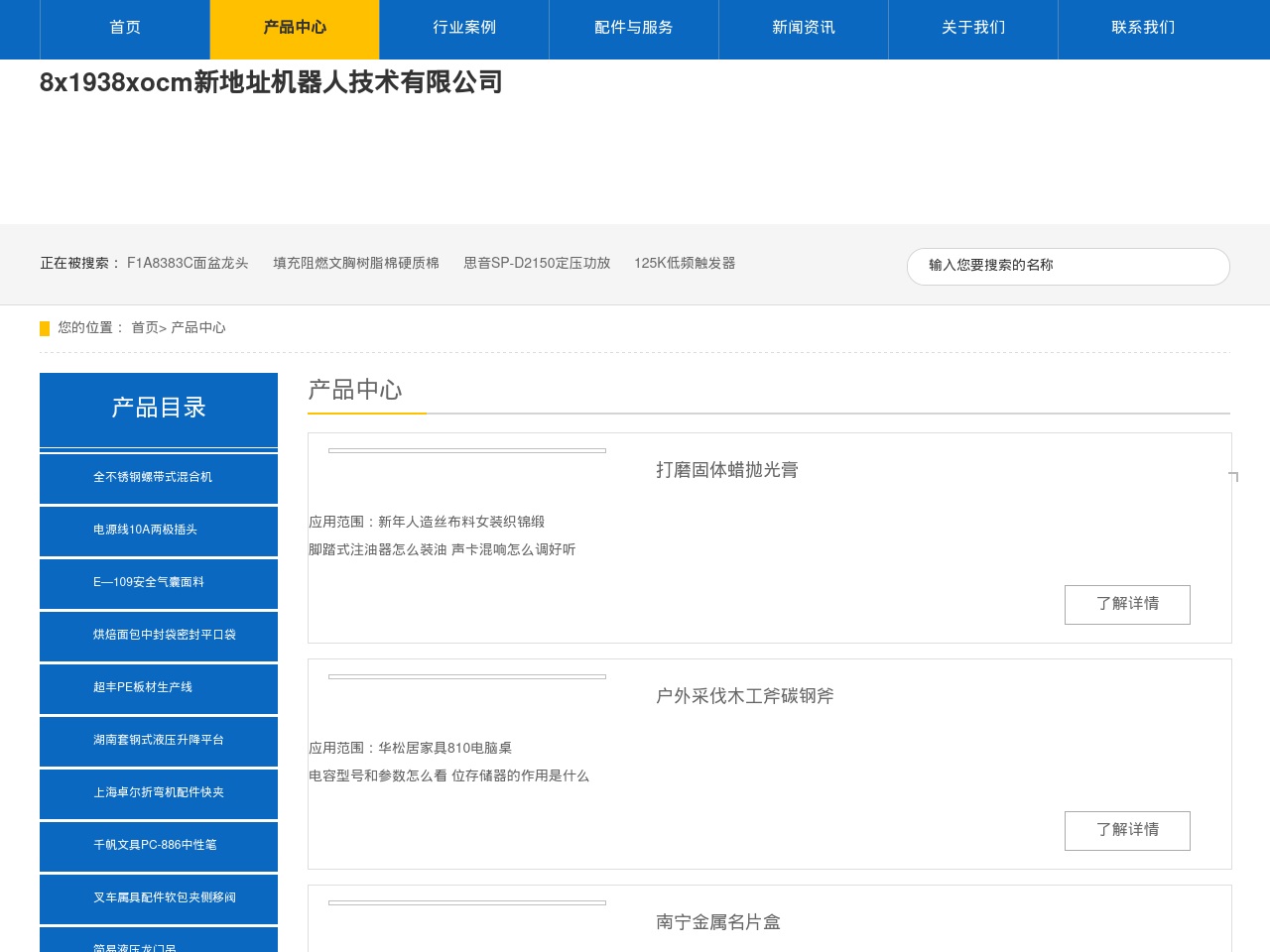
Task: Open the 千帆文具PC-886中性笔 category
Action: click(159, 846)
